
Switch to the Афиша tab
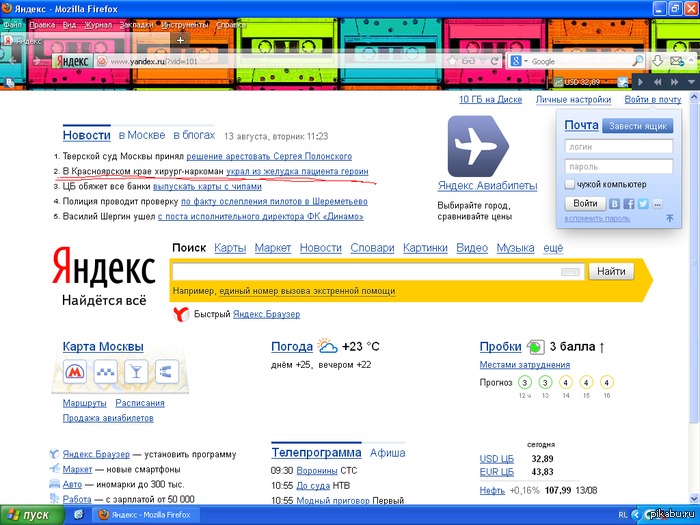[x=388, y=453]
